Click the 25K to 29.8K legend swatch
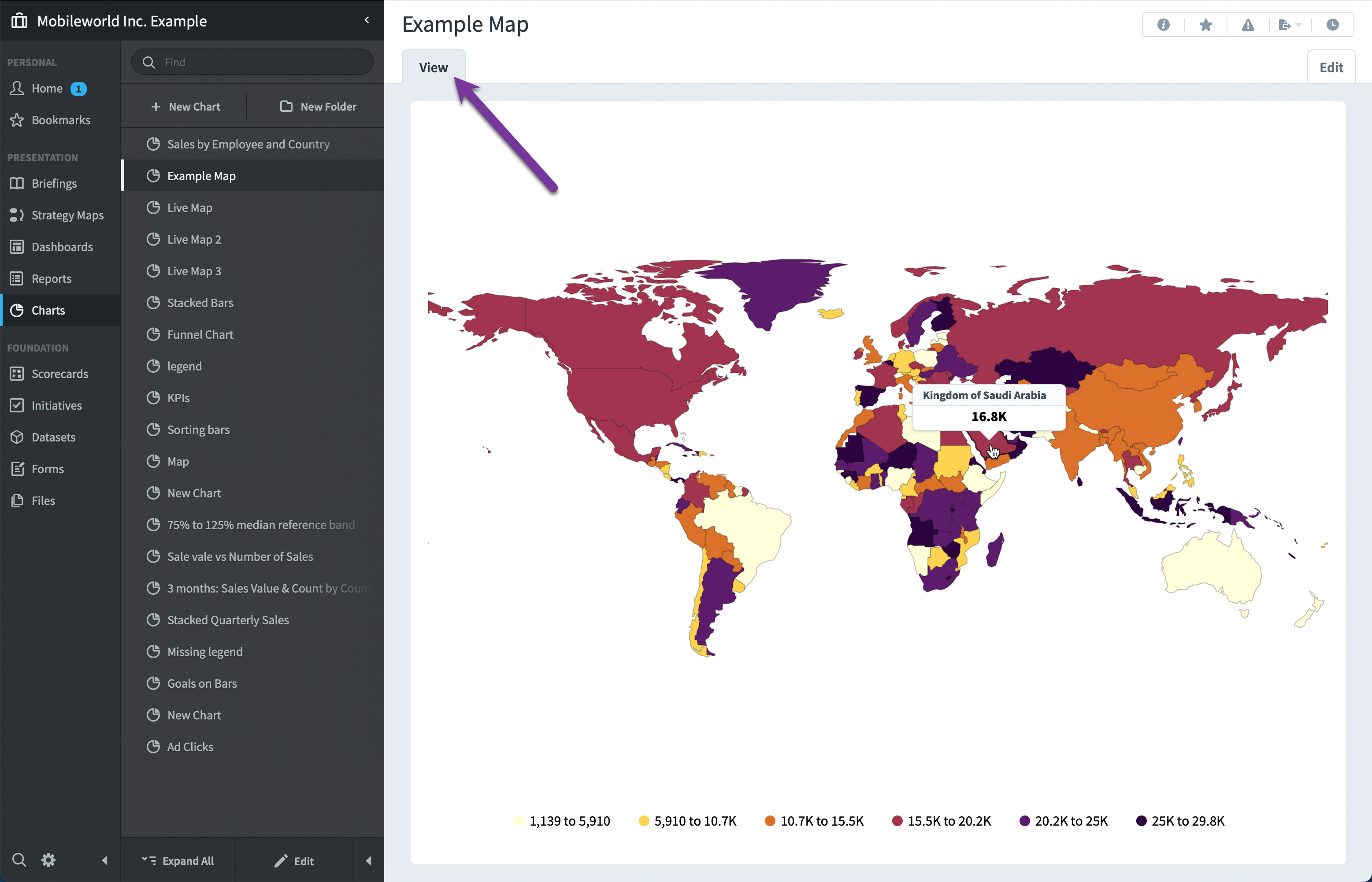Screen dimensions: 1372x882 [1141, 821]
